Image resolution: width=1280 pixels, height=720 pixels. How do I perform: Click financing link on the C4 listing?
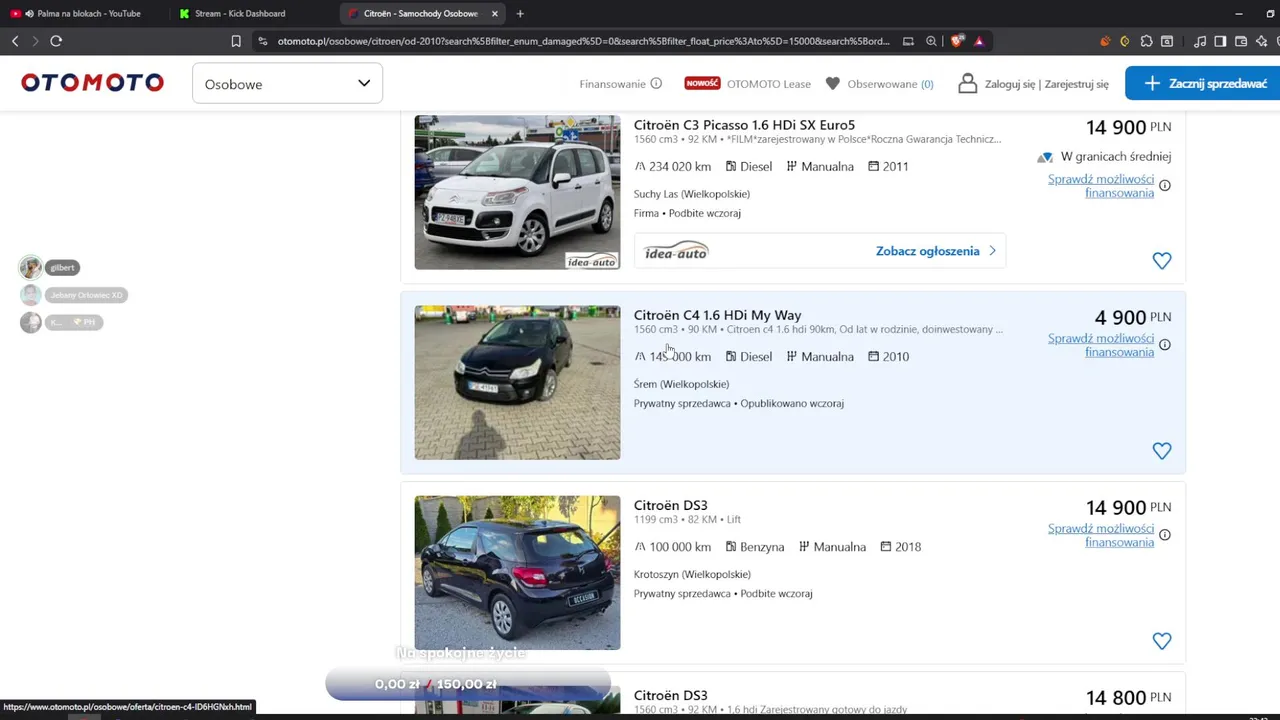point(1100,345)
